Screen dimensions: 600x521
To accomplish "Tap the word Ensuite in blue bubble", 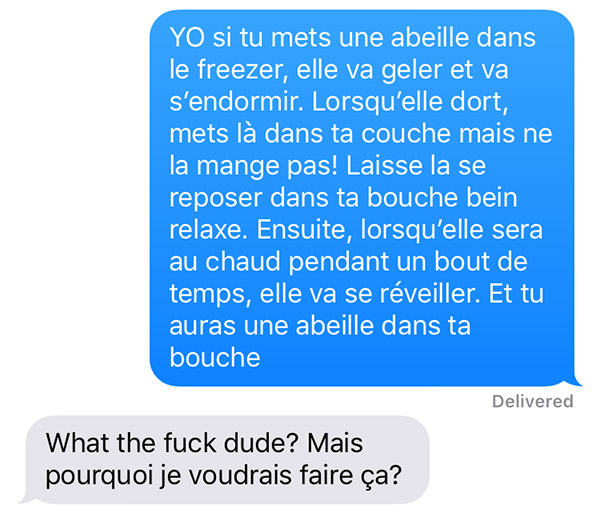I will pos(304,230).
